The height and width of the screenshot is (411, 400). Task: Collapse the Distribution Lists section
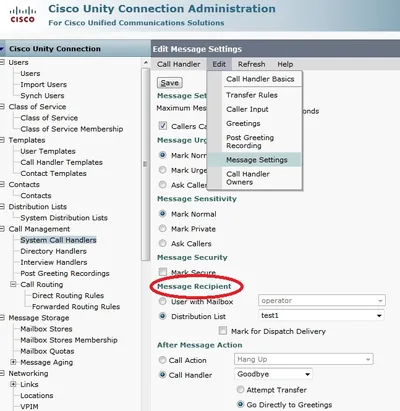[x=2, y=207]
